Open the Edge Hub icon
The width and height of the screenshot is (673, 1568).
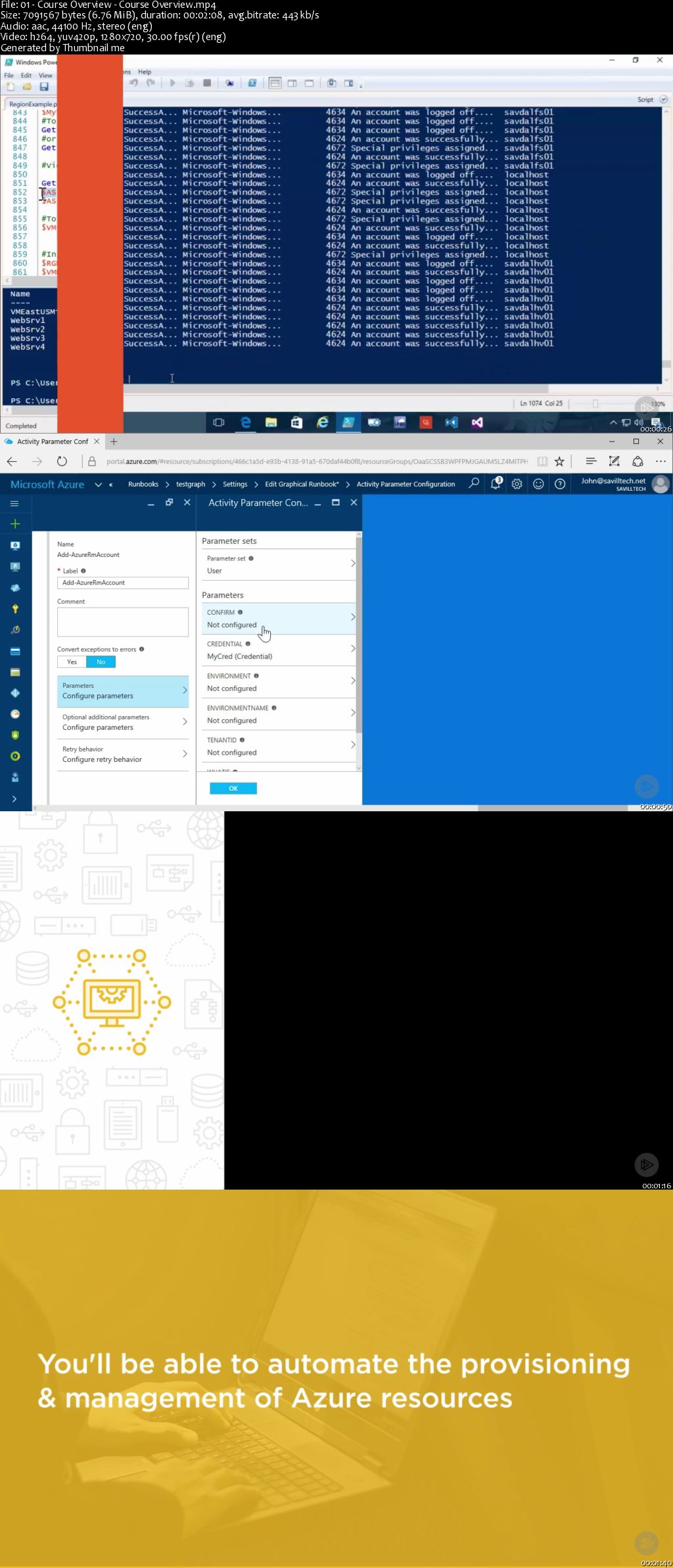pos(591,461)
